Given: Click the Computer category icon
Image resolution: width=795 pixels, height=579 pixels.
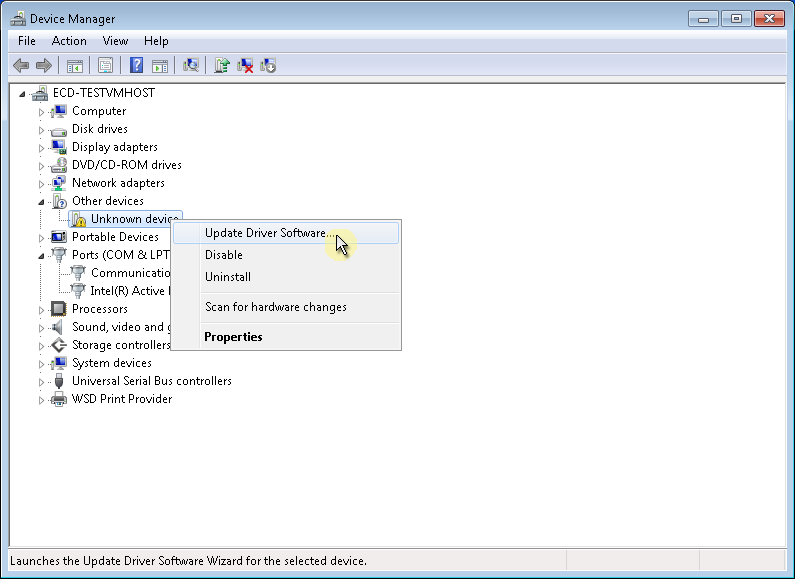Looking at the screenshot, I should (x=59, y=111).
